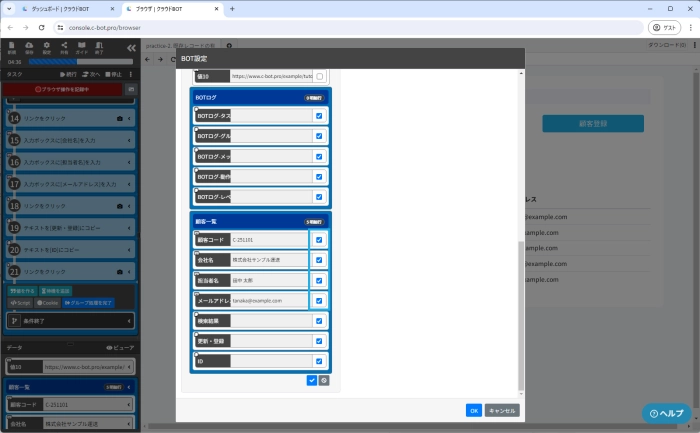Toggle the メールアドレス checkbox
The width and height of the screenshot is (700, 433).
pos(319,300)
